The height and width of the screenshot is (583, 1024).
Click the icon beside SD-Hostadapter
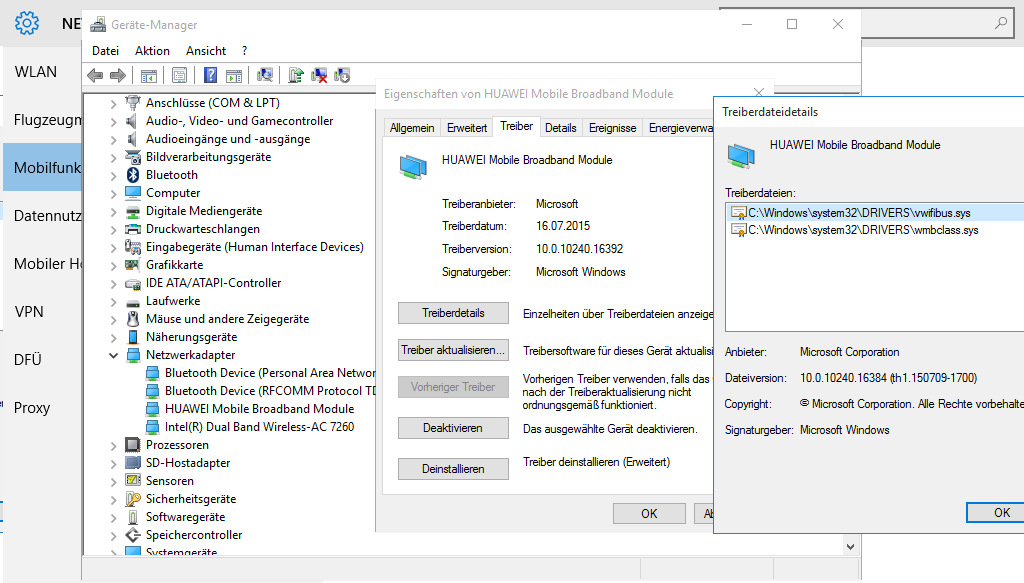[133, 463]
